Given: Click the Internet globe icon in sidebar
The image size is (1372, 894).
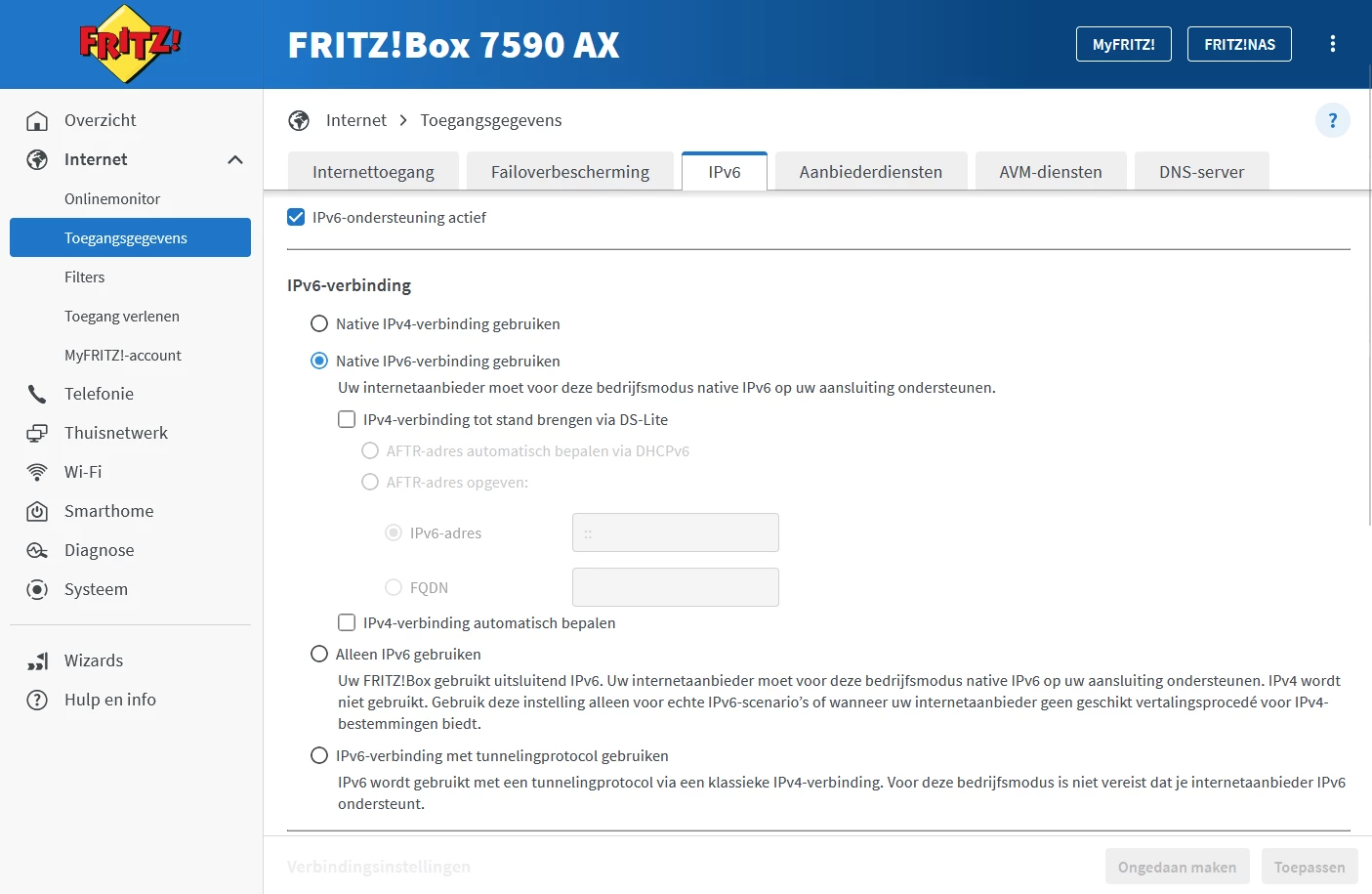Looking at the screenshot, I should click(37, 159).
